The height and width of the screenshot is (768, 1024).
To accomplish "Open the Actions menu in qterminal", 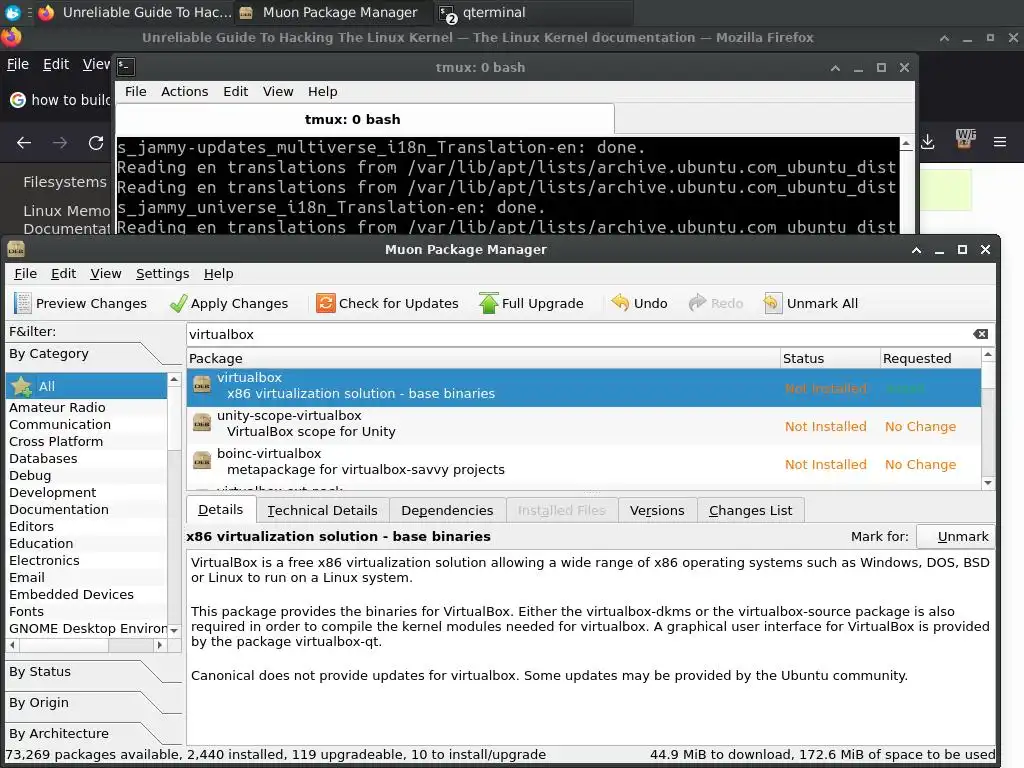I will pyautogui.click(x=185, y=91).
